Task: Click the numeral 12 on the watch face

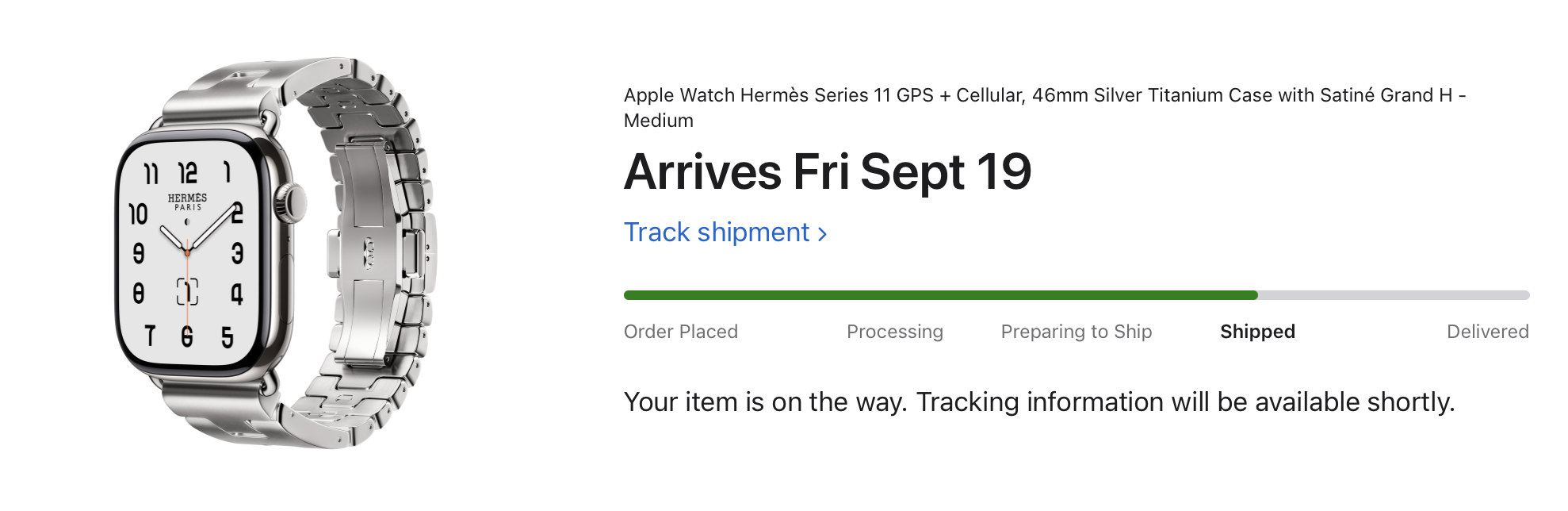Action: (x=188, y=173)
